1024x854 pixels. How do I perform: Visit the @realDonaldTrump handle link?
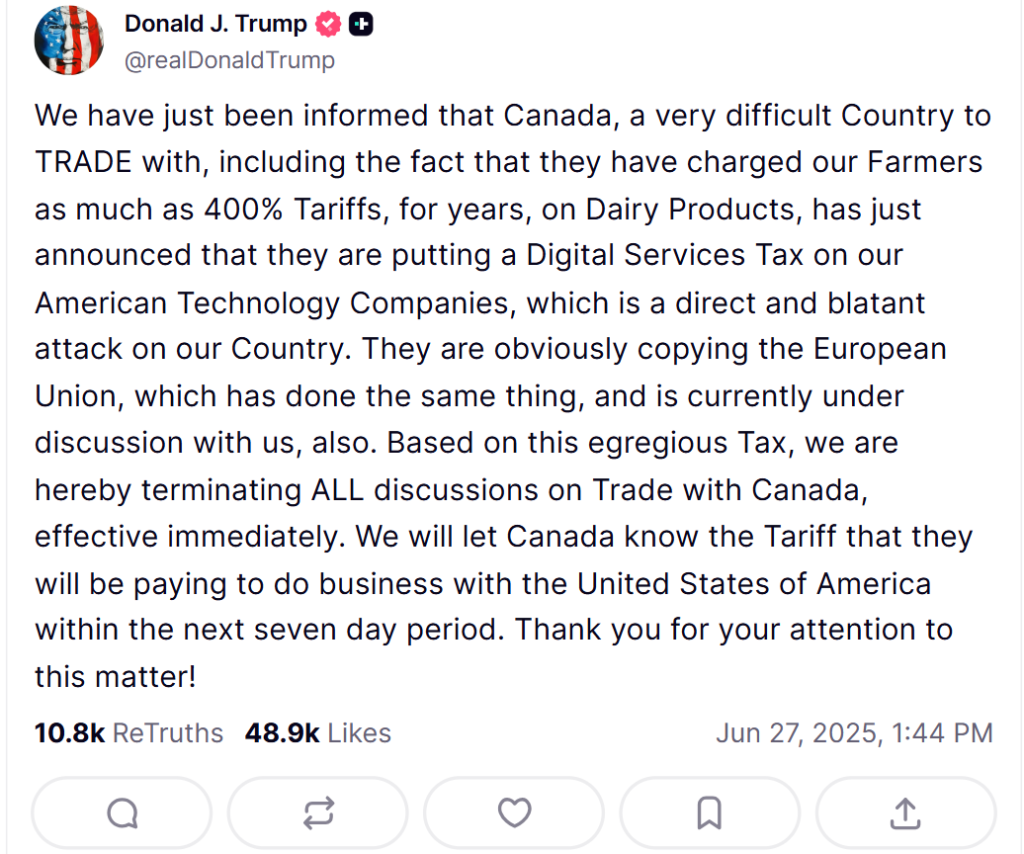pyautogui.click(x=229, y=60)
